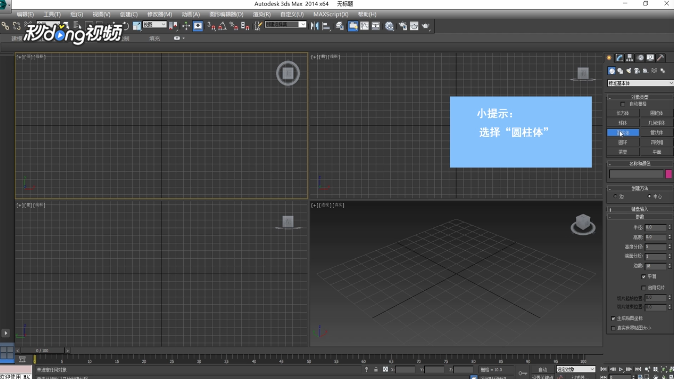Image resolution: width=674 pixels, height=379 pixels.
Task: Toggle the Percent Snap icon
Action: (x=234, y=26)
